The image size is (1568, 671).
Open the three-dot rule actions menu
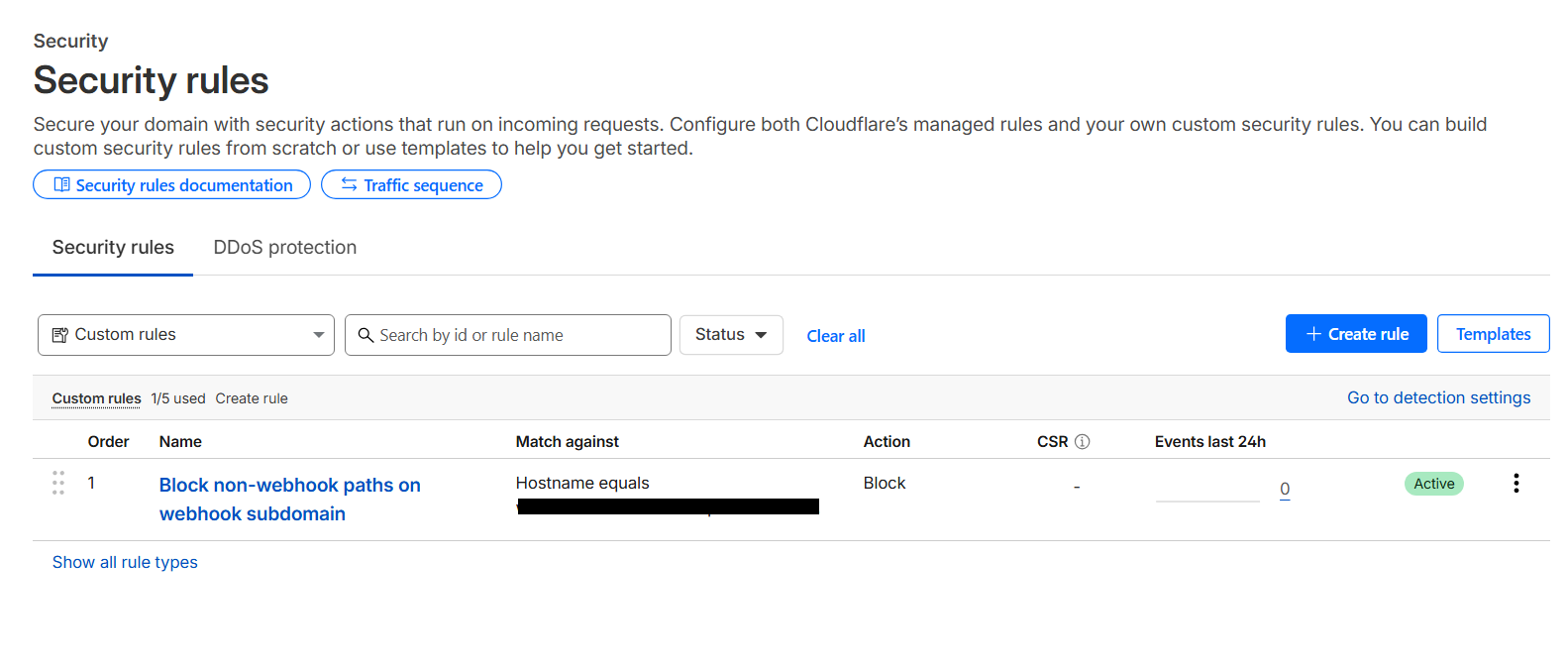(x=1516, y=483)
